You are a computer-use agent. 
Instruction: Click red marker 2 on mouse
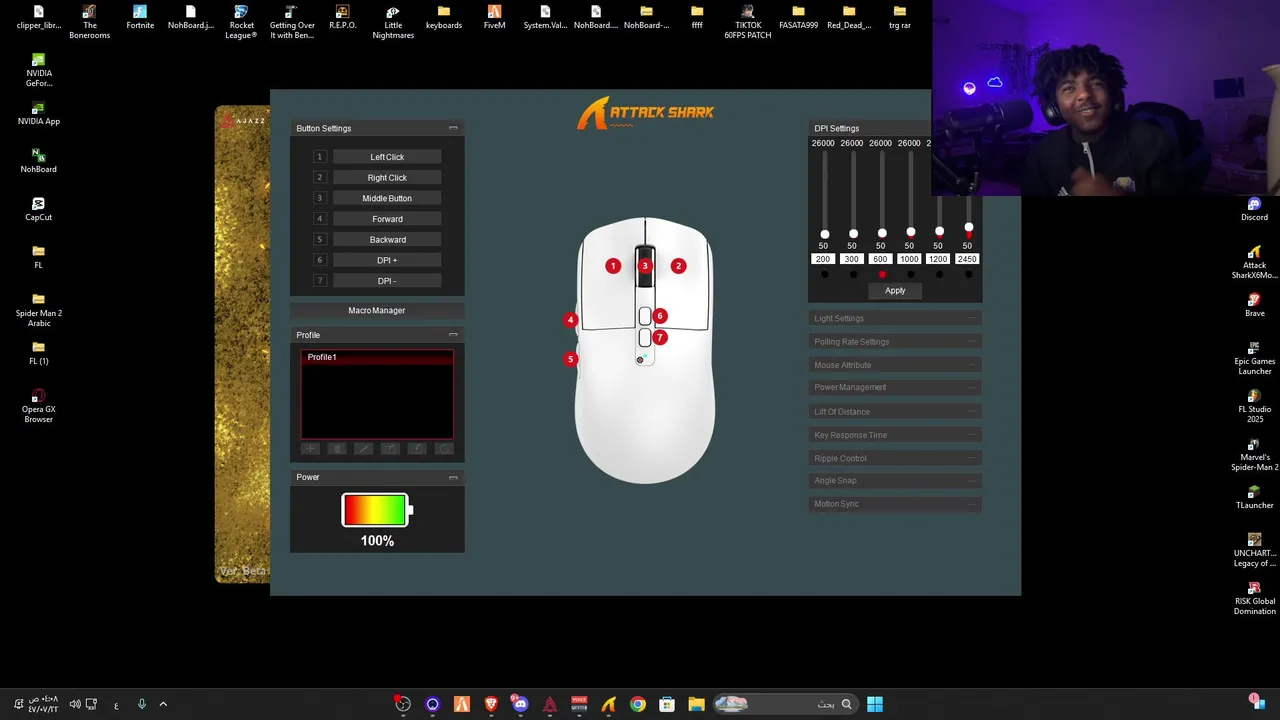click(x=678, y=265)
